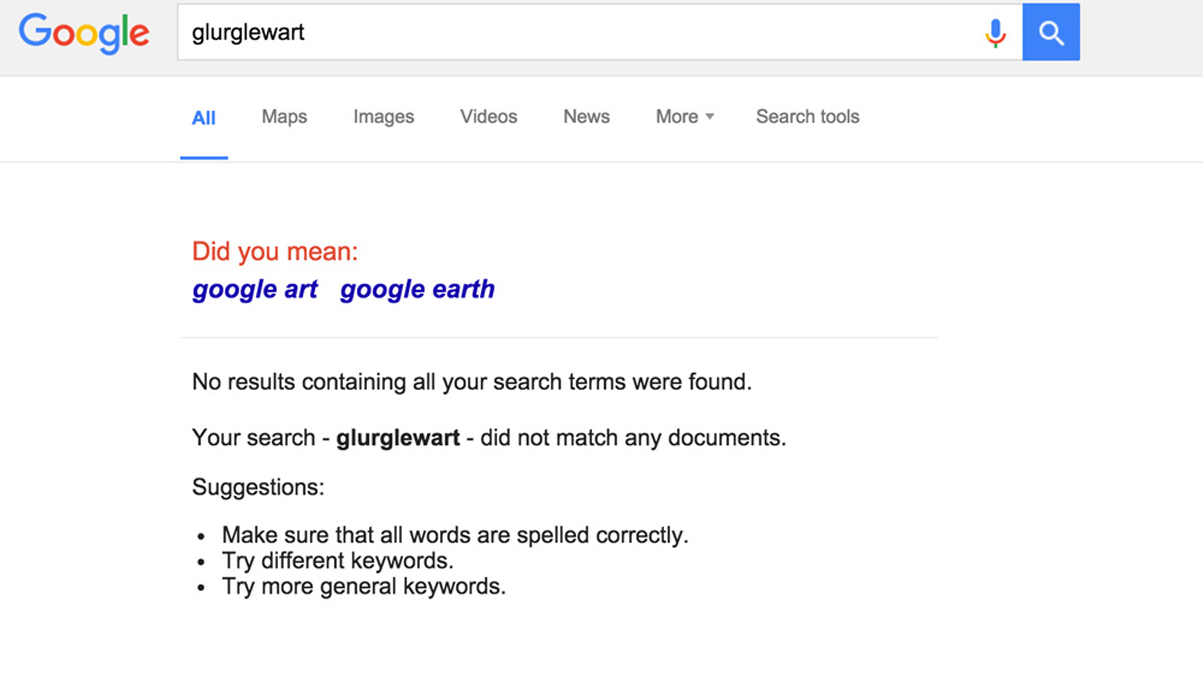Select the All results tab

(x=204, y=118)
